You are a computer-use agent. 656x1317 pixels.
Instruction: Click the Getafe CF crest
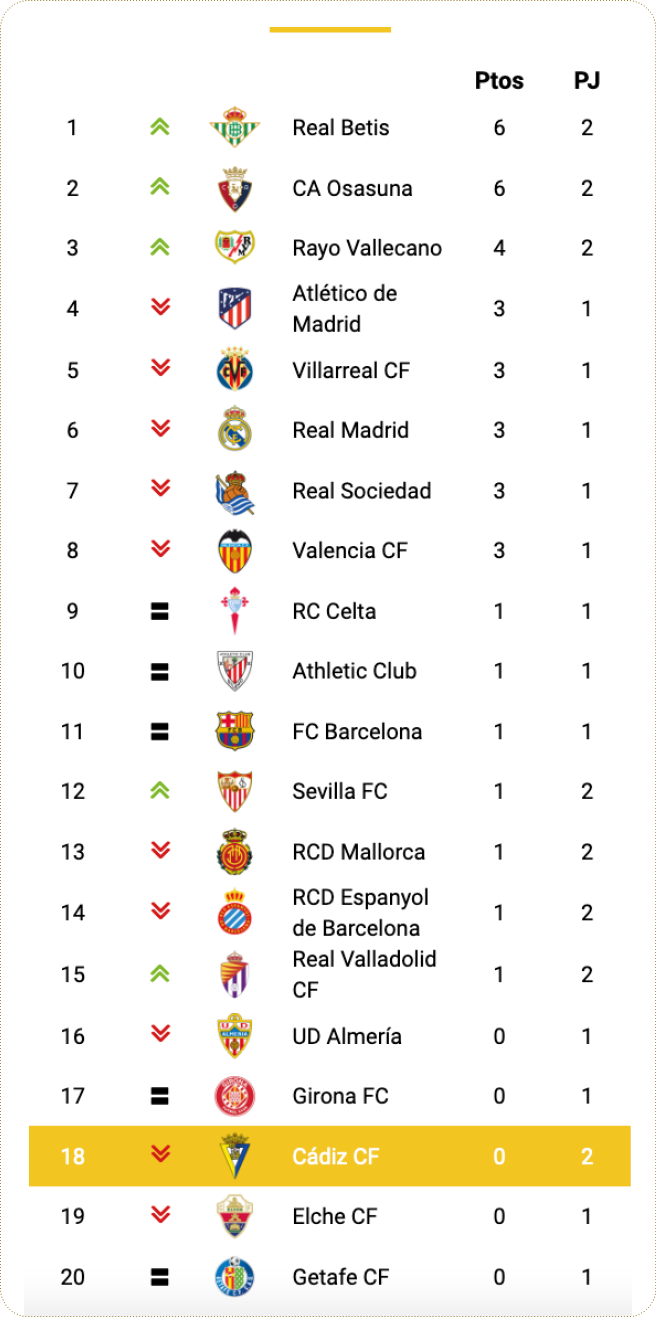[235, 1277]
